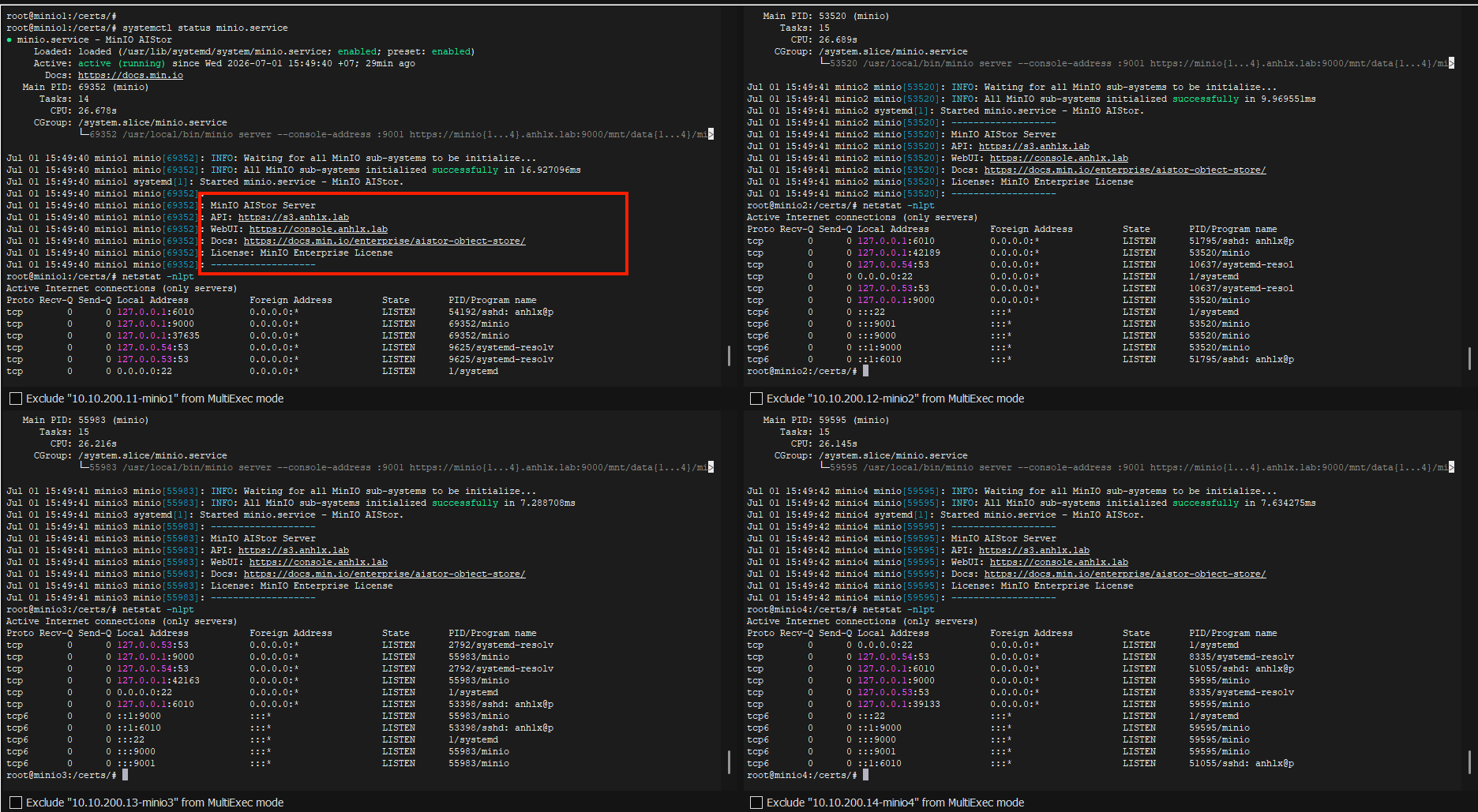Image resolution: width=1478 pixels, height=812 pixels.
Task: Click "9.969551ms" initialization time
Action: [1289, 99]
